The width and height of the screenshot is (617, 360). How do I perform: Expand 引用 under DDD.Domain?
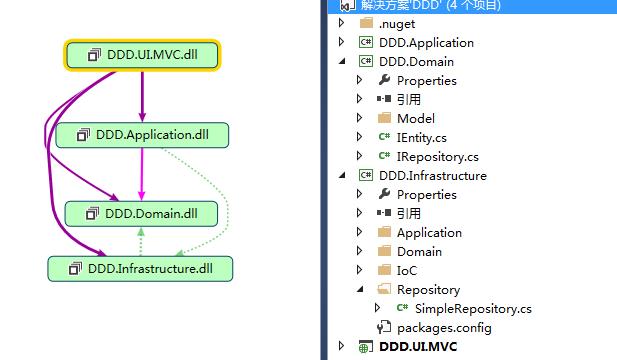tap(359, 98)
